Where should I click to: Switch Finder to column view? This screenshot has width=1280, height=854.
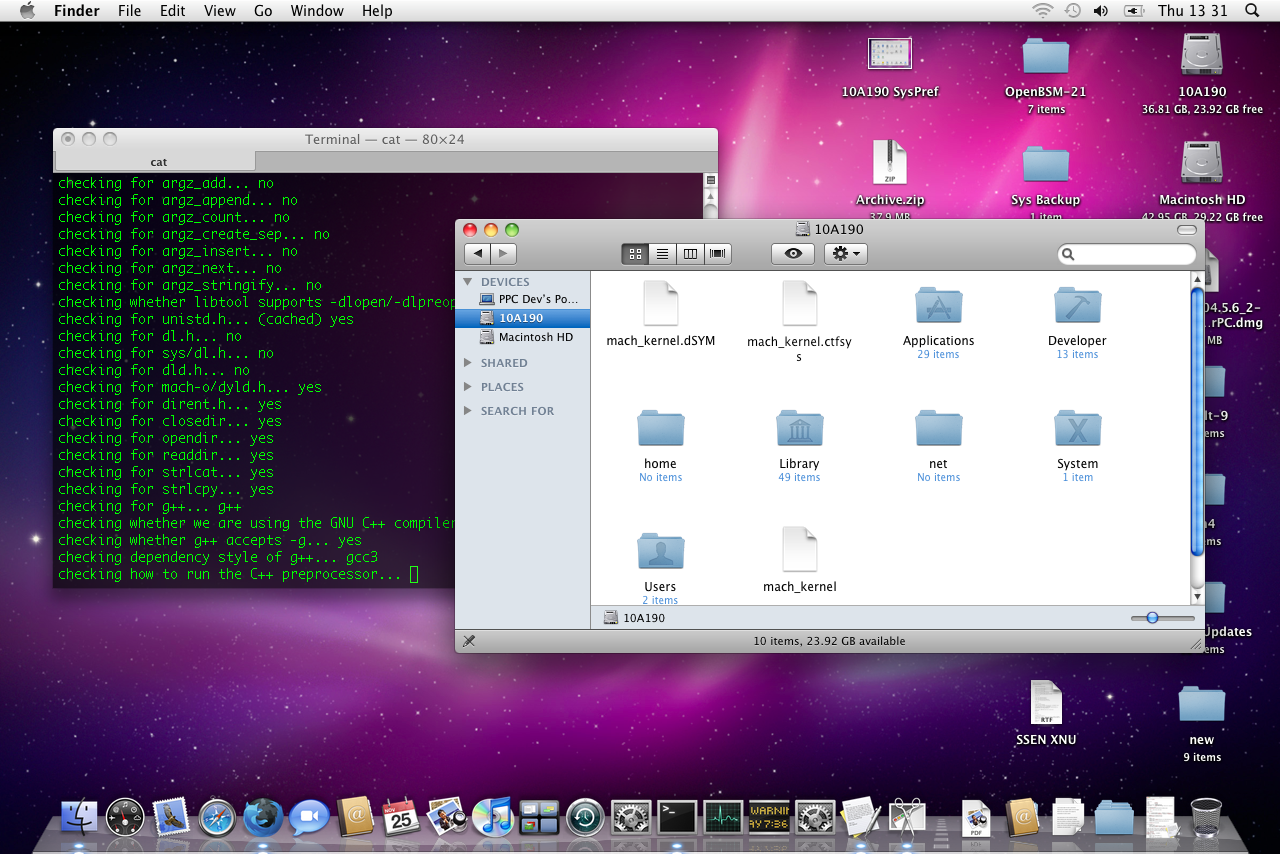coord(690,254)
